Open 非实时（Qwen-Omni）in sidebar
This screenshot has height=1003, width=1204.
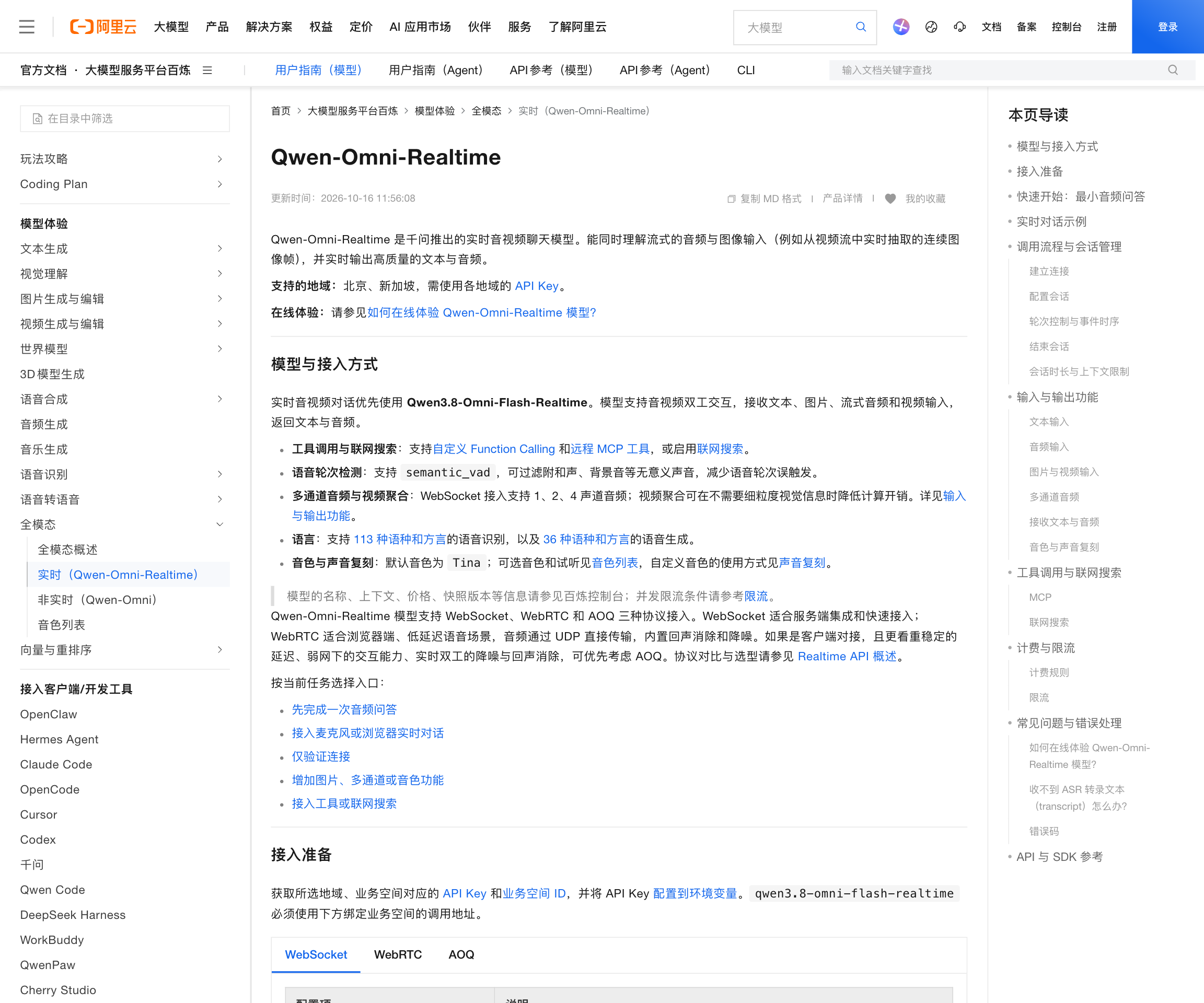point(98,600)
